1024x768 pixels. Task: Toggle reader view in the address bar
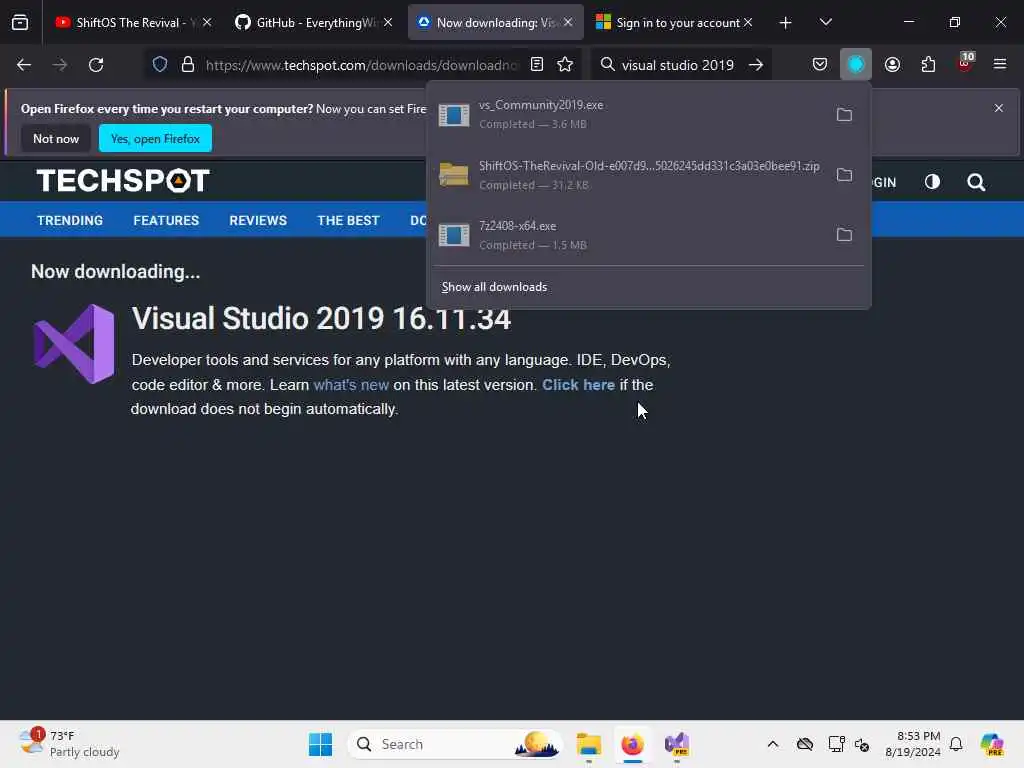[537, 65]
